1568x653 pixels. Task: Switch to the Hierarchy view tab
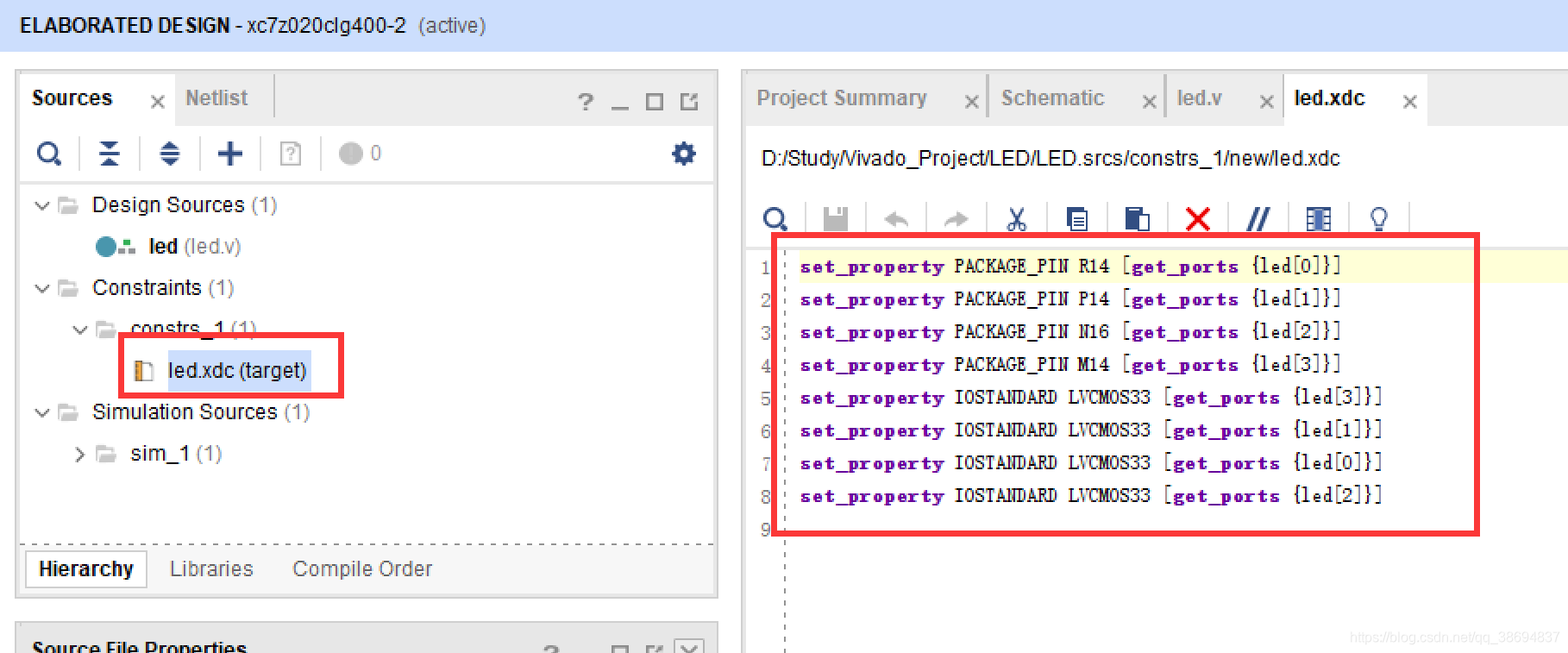[x=86, y=569]
